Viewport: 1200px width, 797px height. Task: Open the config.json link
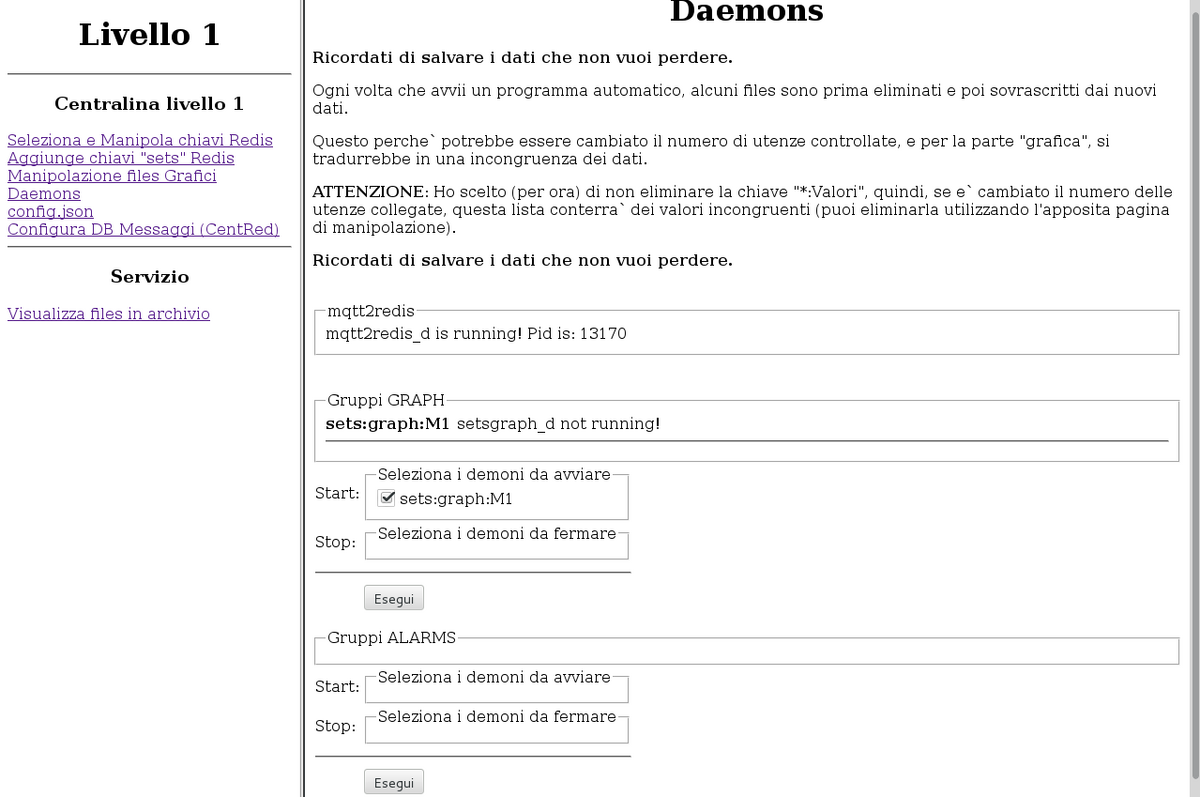[x=50, y=212]
